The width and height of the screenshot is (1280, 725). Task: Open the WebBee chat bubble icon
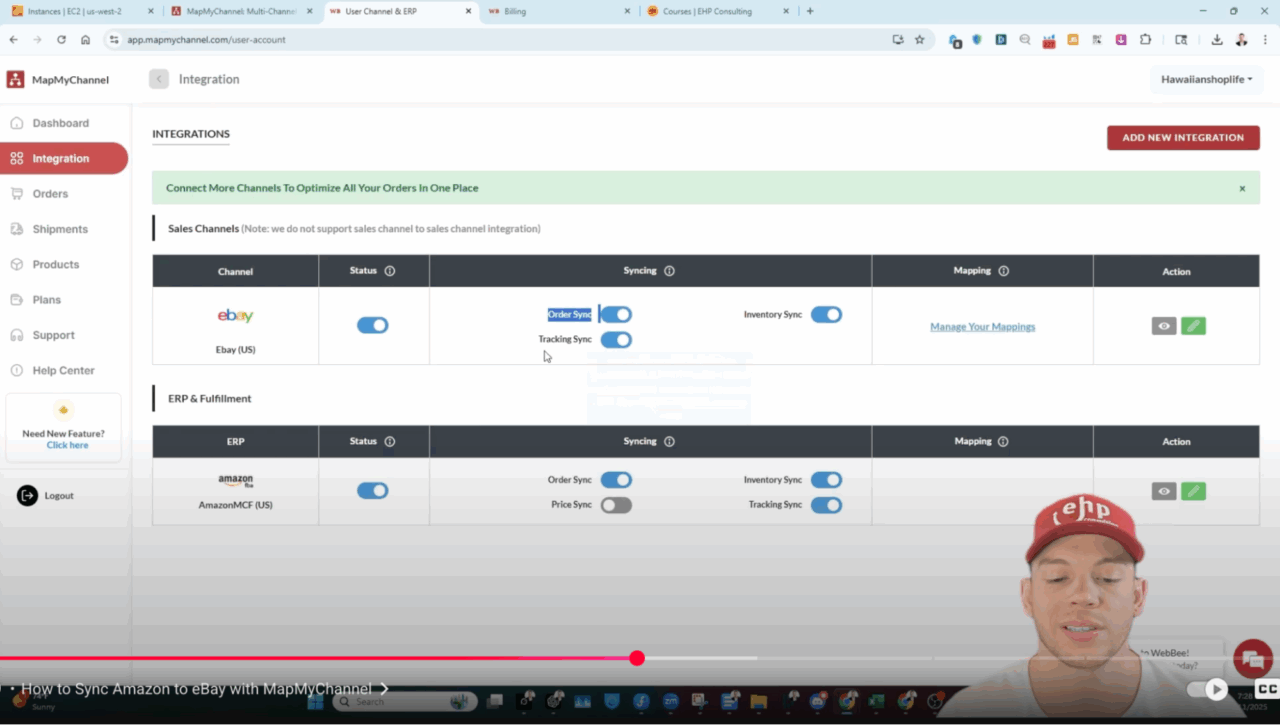tap(1252, 658)
